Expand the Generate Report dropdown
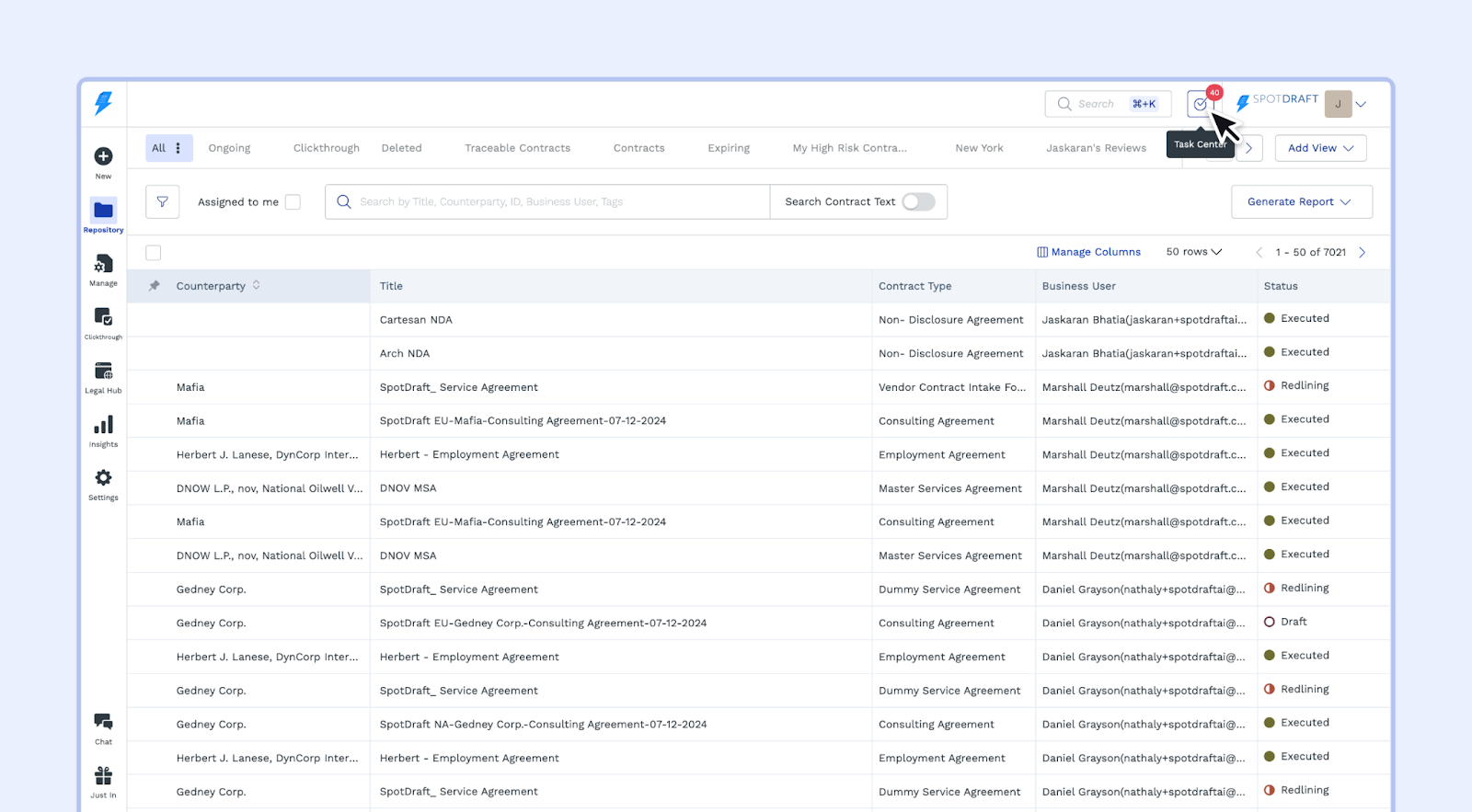Screen dimensions: 1472x812 (1300, 202)
